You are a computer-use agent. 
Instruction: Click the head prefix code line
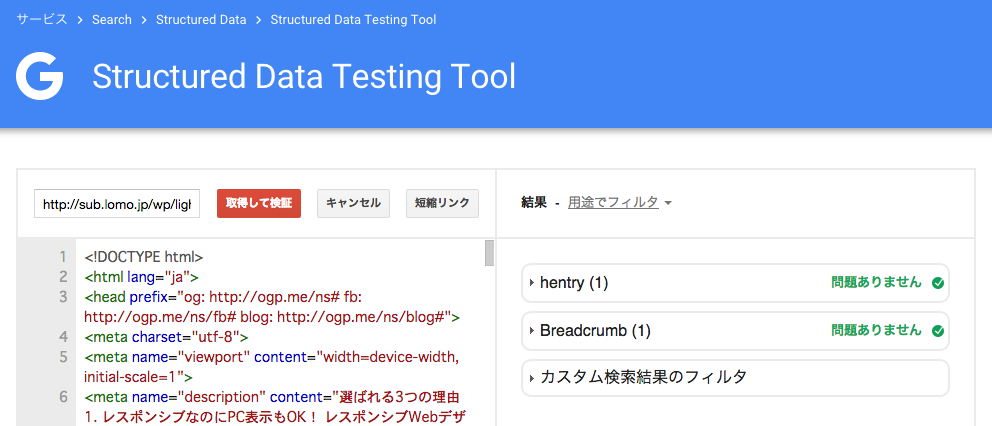[x=271, y=306]
